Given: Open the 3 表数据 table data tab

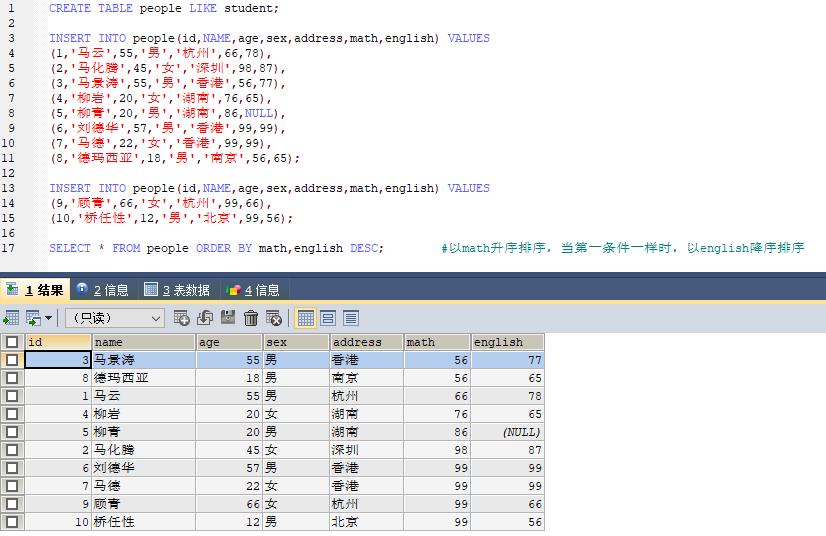Looking at the screenshot, I should pyautogui.click(x=178, y=289).
